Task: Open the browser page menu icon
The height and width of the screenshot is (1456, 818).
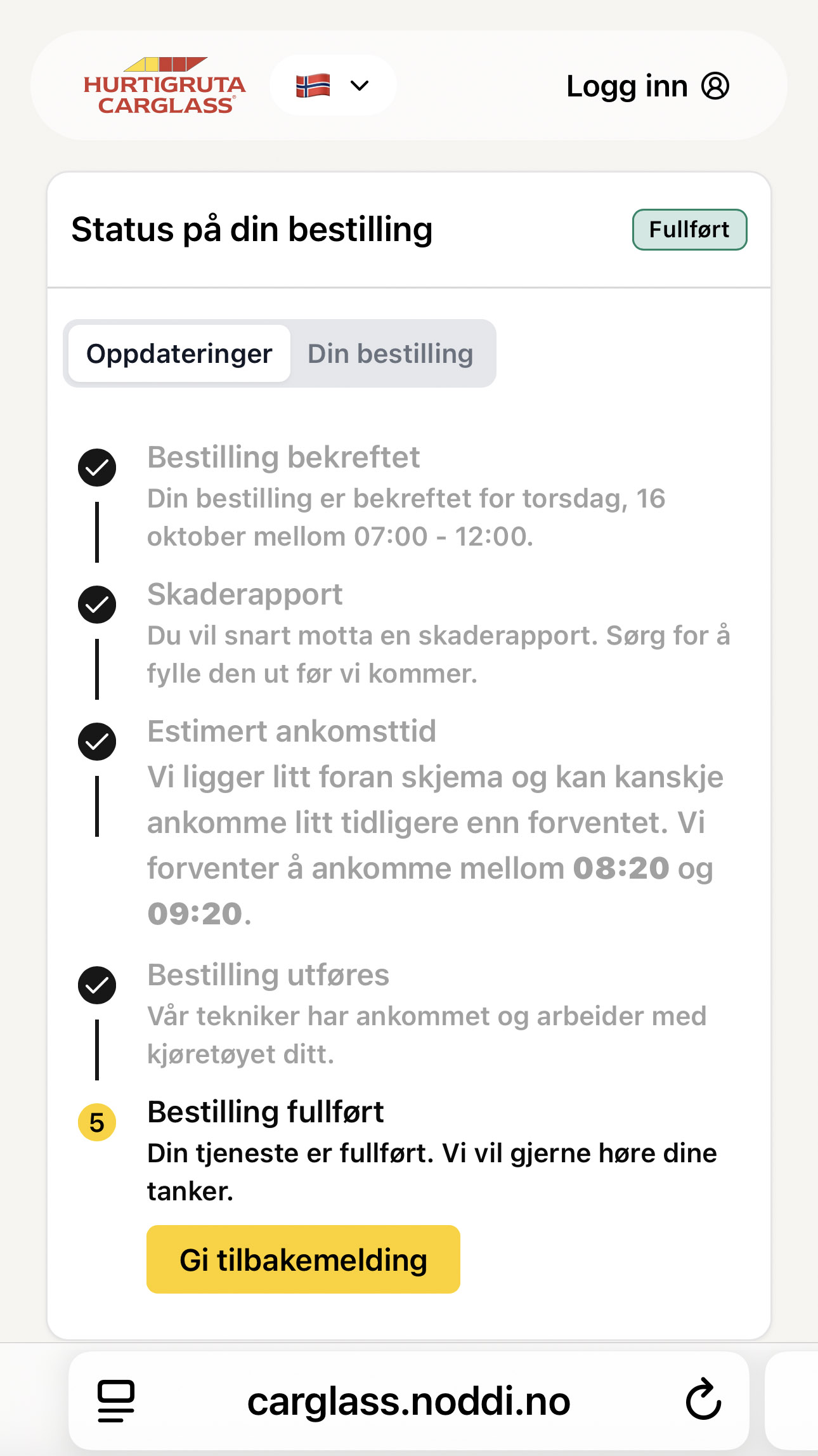Action: pos(116,1401)
